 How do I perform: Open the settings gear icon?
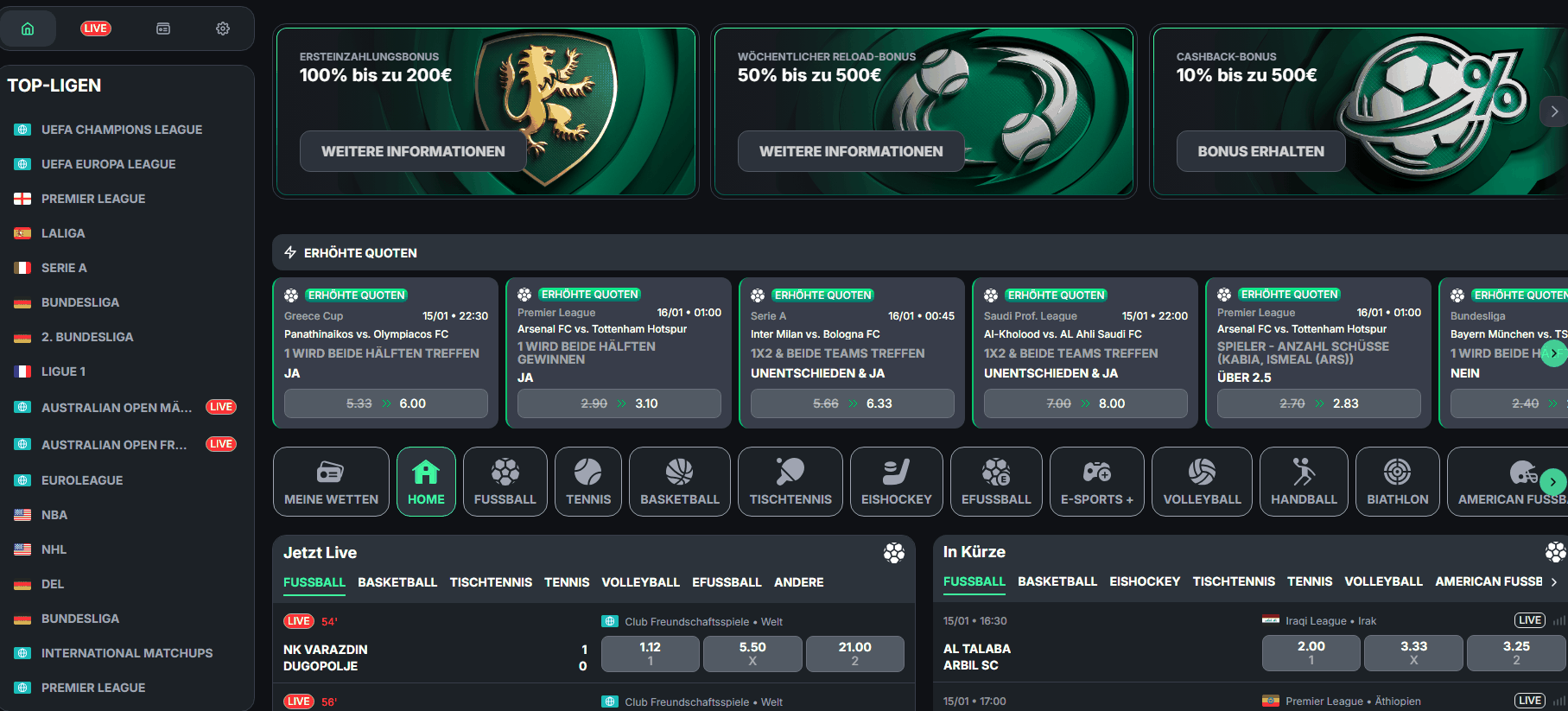click(x=223, y=29)
